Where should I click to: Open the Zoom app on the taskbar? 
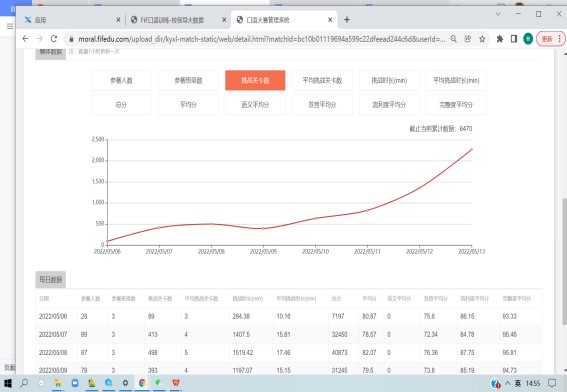75,383
